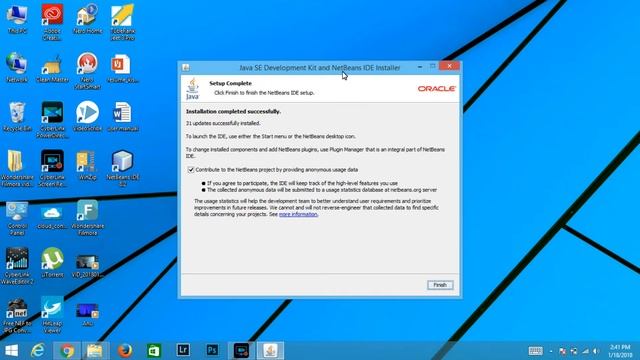Launch Adobe Lightroom from taskbar
640x360 pixels.
point(183,350)
